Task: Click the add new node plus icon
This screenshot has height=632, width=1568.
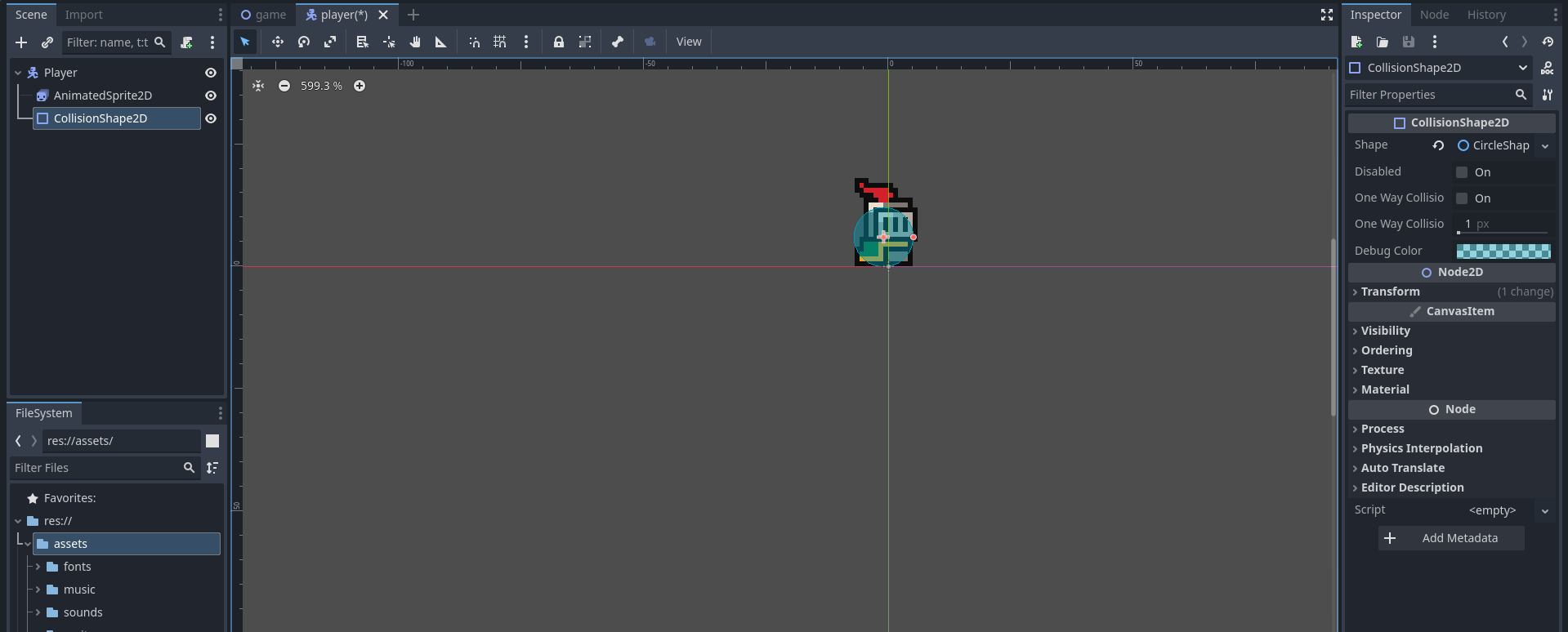Action: point(21,42)
